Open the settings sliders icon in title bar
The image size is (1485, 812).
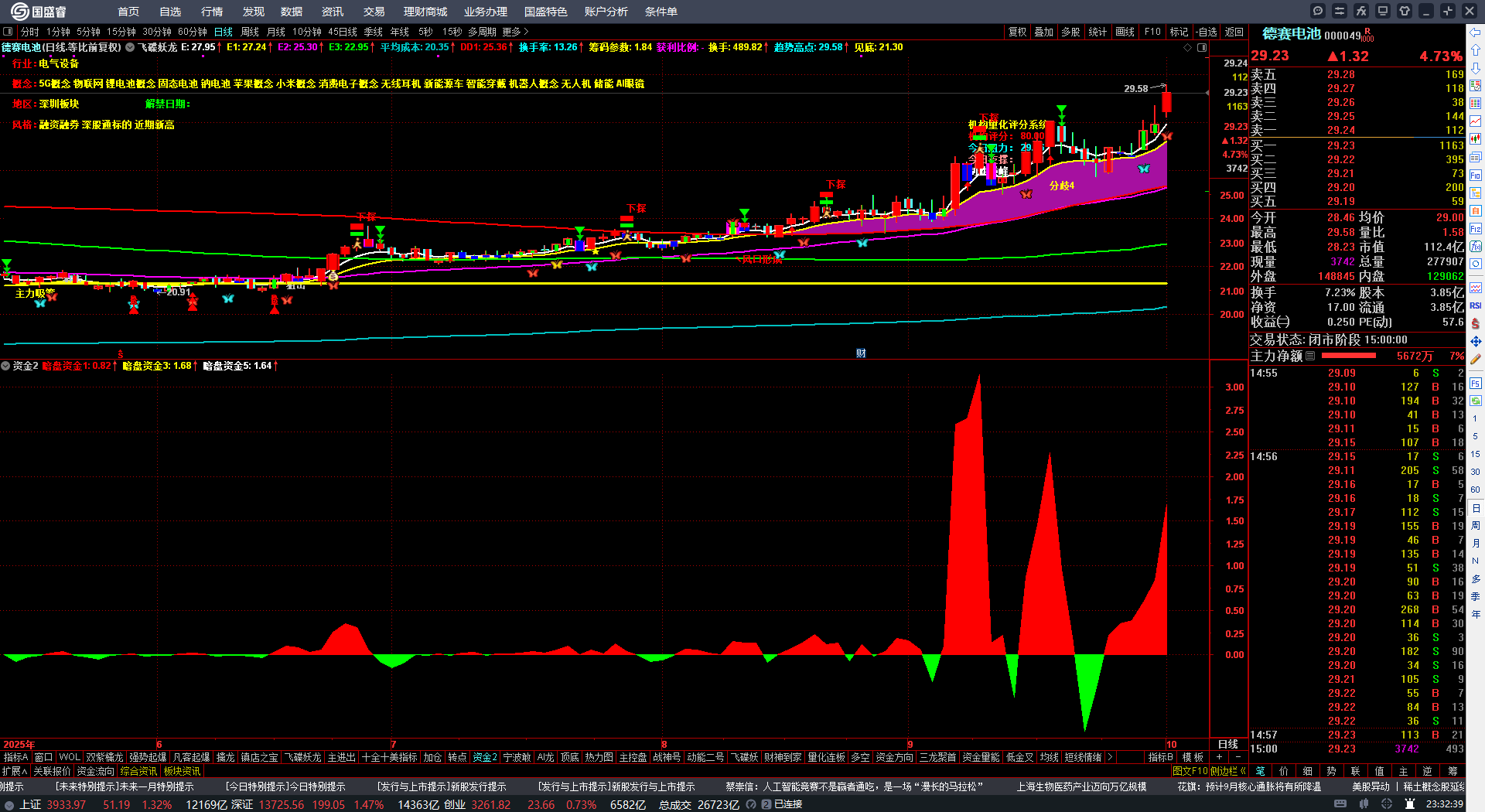1340,11
